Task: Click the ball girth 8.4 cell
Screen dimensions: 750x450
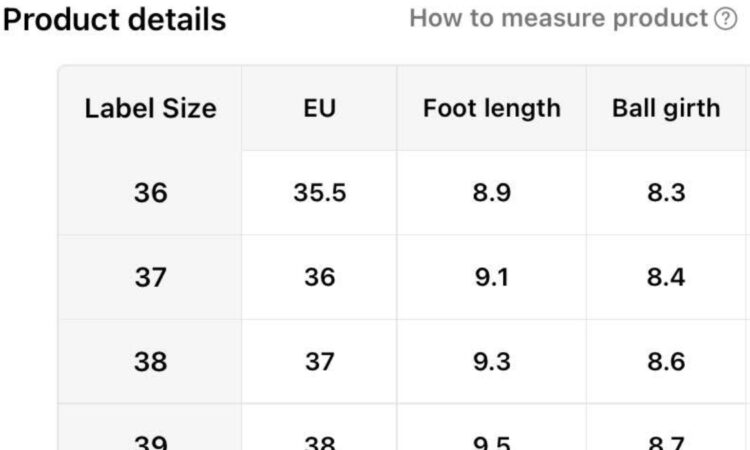Action: (x=666, y=277)
